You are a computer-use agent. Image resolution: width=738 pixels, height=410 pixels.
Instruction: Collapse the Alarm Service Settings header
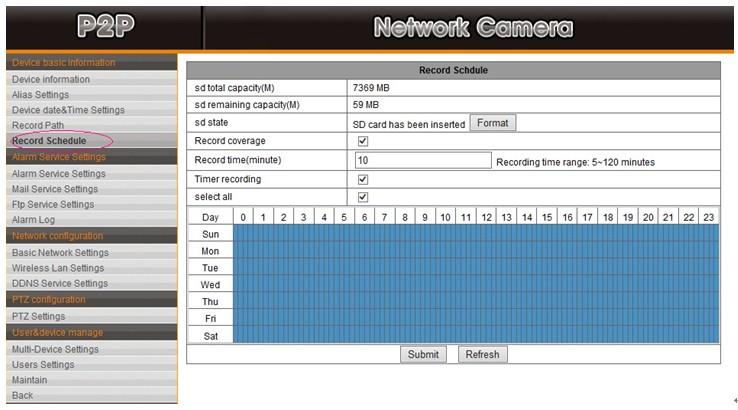[x=58, y=157]
